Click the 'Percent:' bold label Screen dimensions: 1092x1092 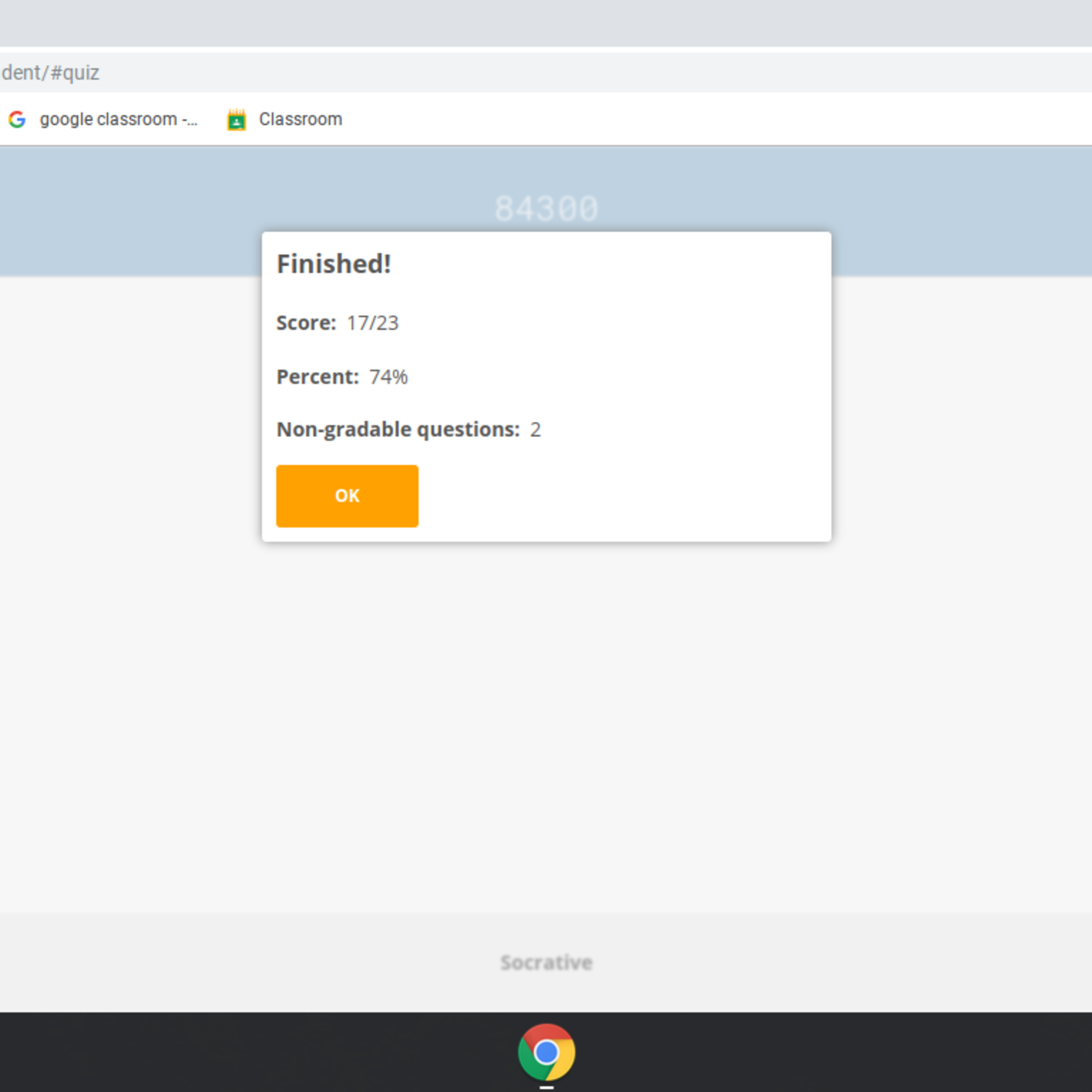[317, 376]
